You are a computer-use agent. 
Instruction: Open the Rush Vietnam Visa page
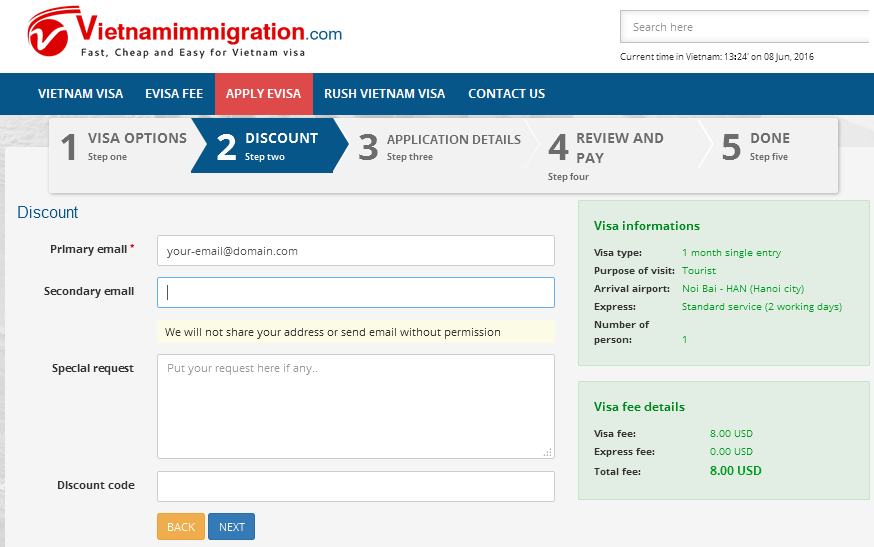(x=384, y=94)
